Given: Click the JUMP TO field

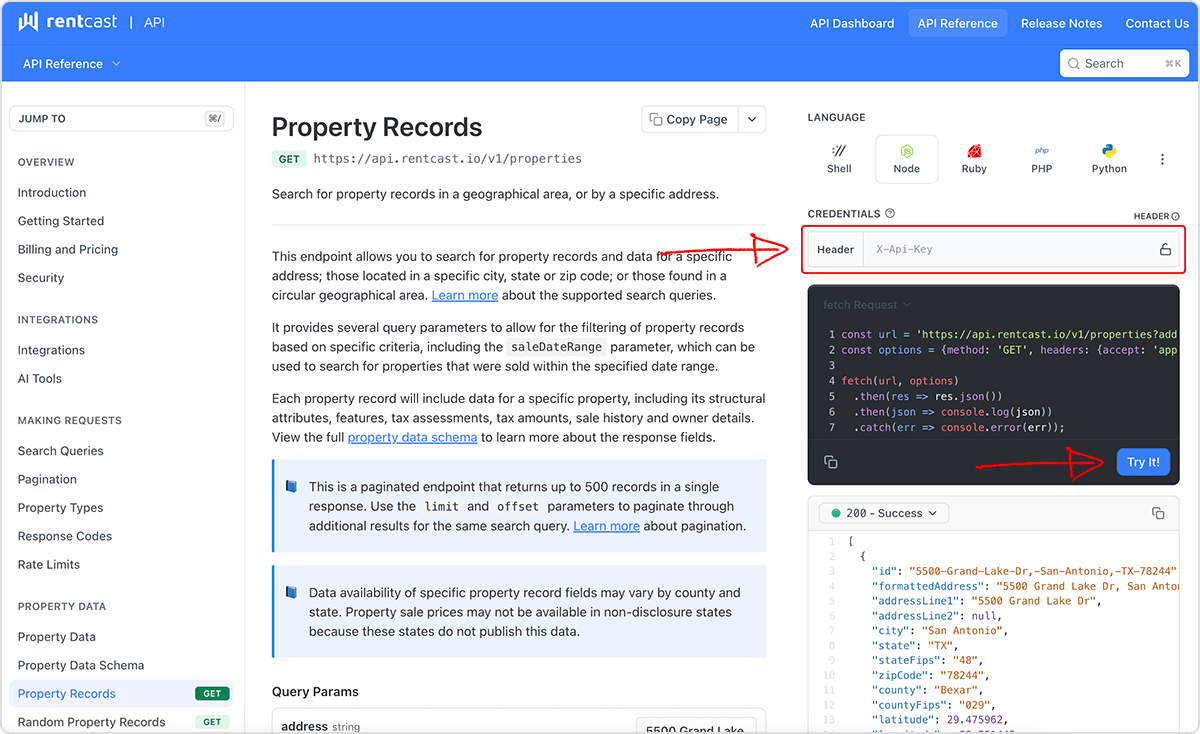Looking at the screenshot, I should [x=121, y=118].
